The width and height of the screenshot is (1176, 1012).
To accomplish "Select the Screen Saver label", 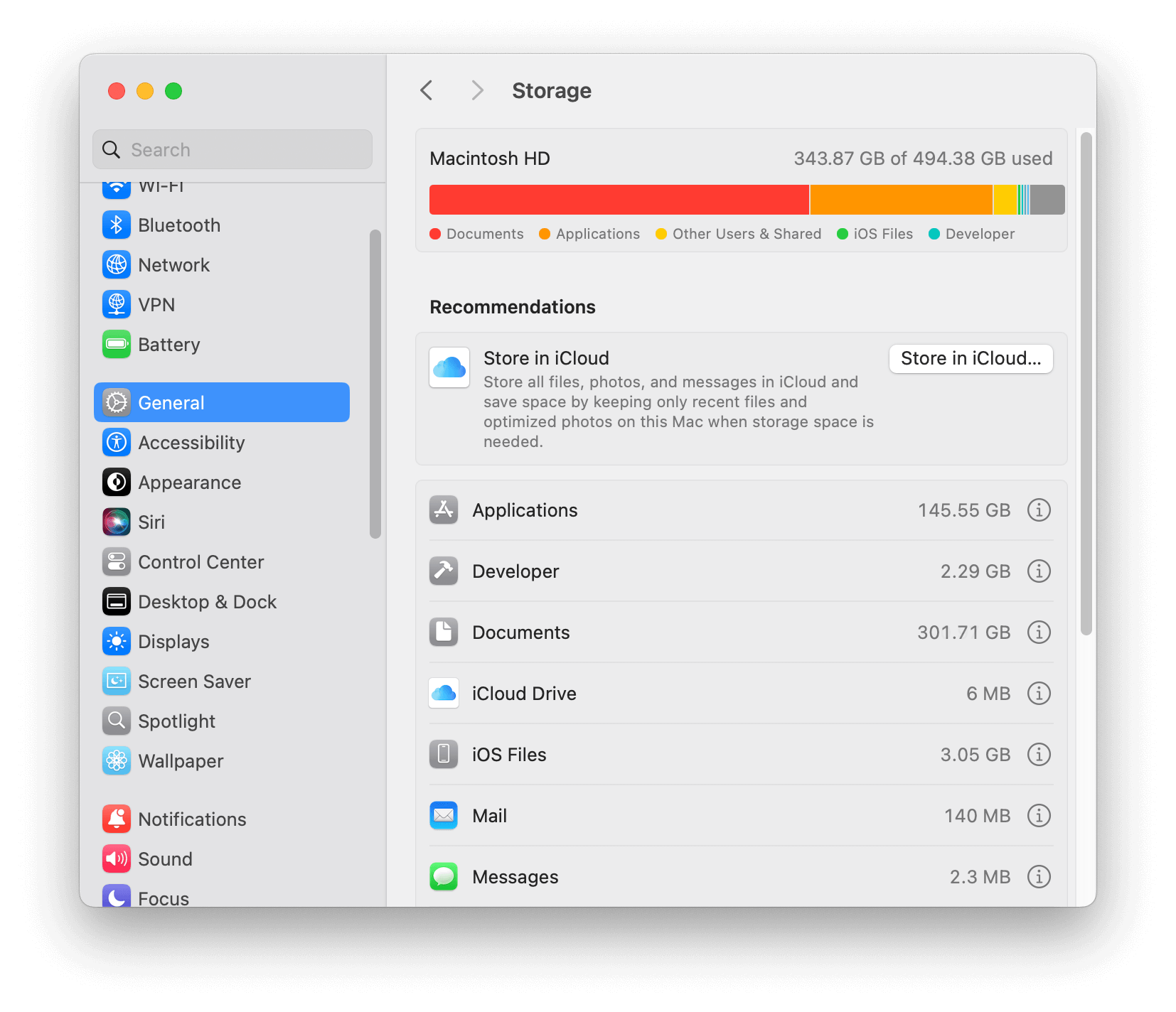I will pyautogui.click(x=195, y=682).
